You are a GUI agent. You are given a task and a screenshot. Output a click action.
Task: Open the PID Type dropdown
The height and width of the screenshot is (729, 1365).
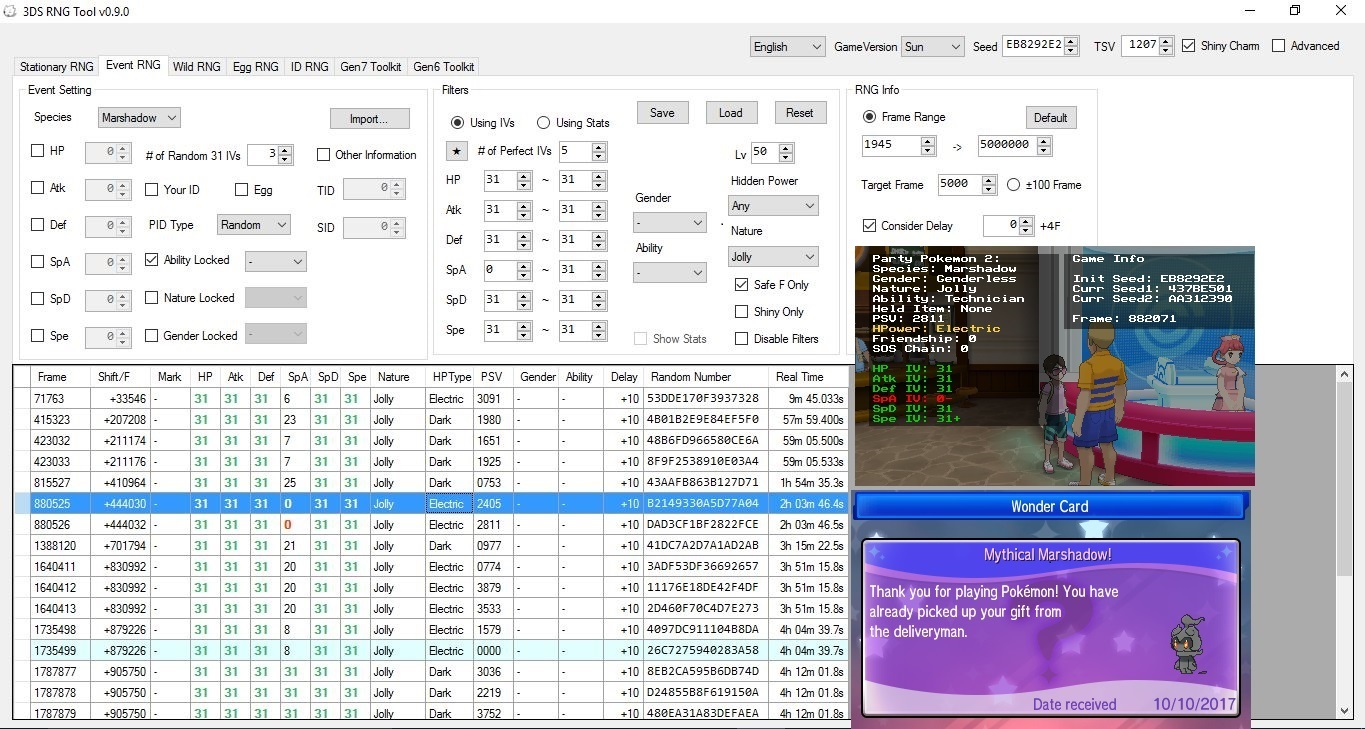(x=253, y=225)
